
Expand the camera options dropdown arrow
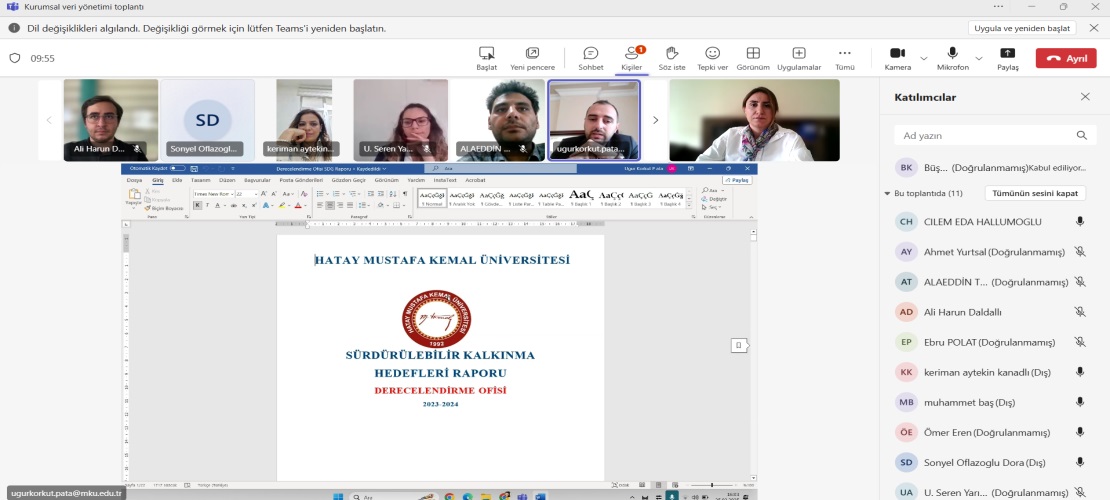click(x=924, y=58)
